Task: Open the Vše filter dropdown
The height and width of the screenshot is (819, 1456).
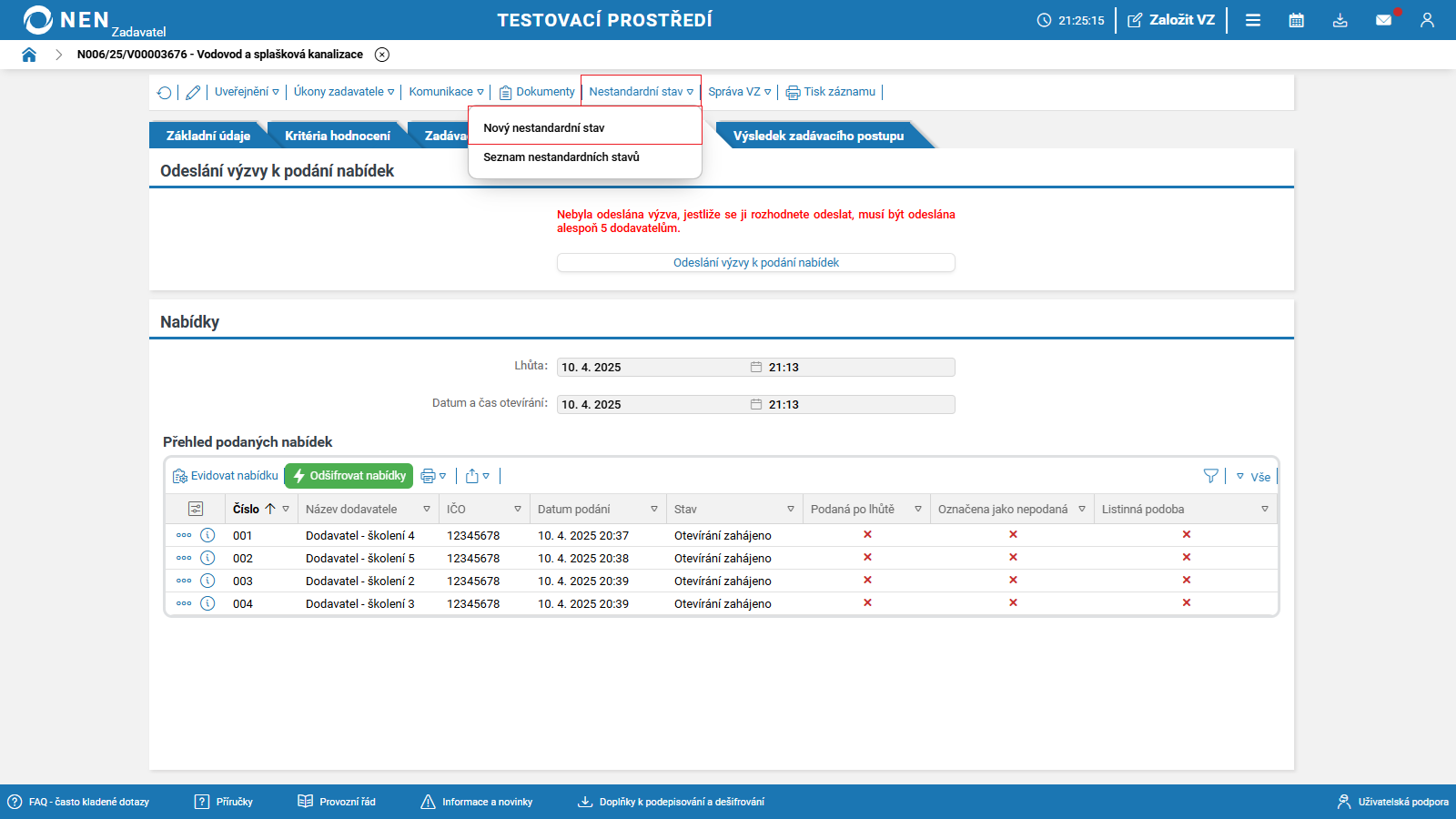Action: (1253, 477)
